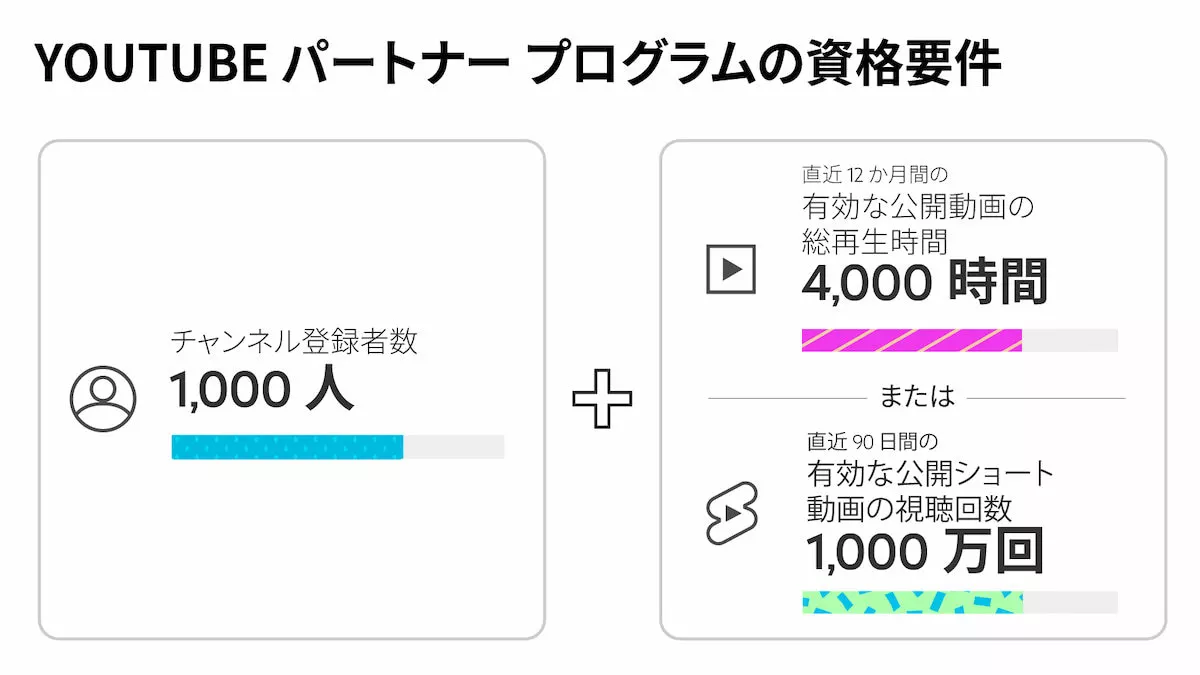Click the magenta striped watch-time bar

coord(912,340)
